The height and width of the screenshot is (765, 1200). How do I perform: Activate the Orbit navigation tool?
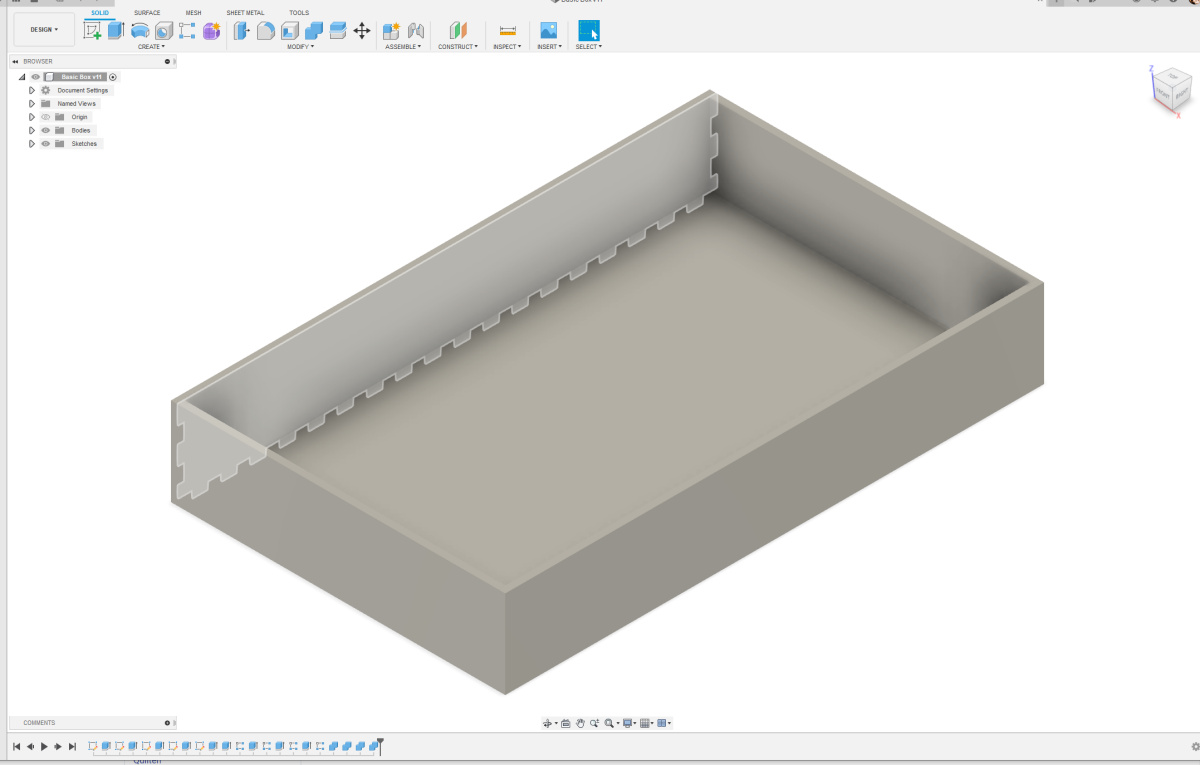tap(548, 723)
